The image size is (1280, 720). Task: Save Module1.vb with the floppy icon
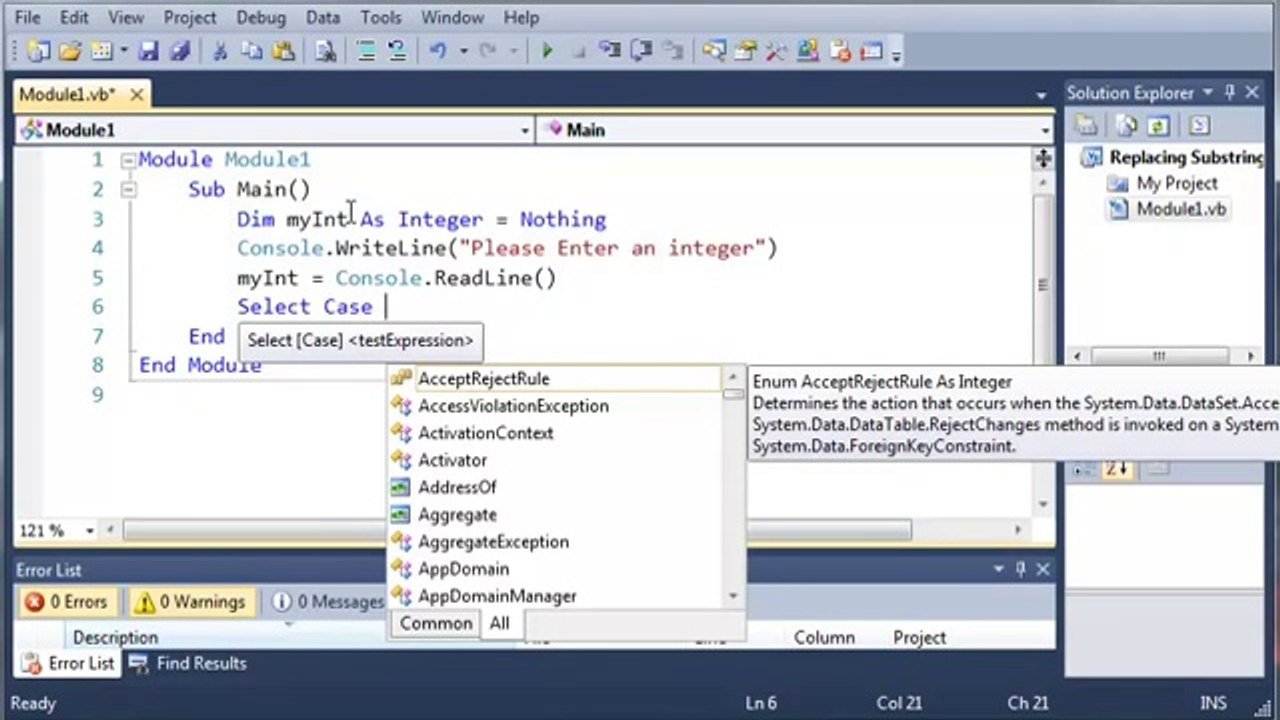(149, 51)
